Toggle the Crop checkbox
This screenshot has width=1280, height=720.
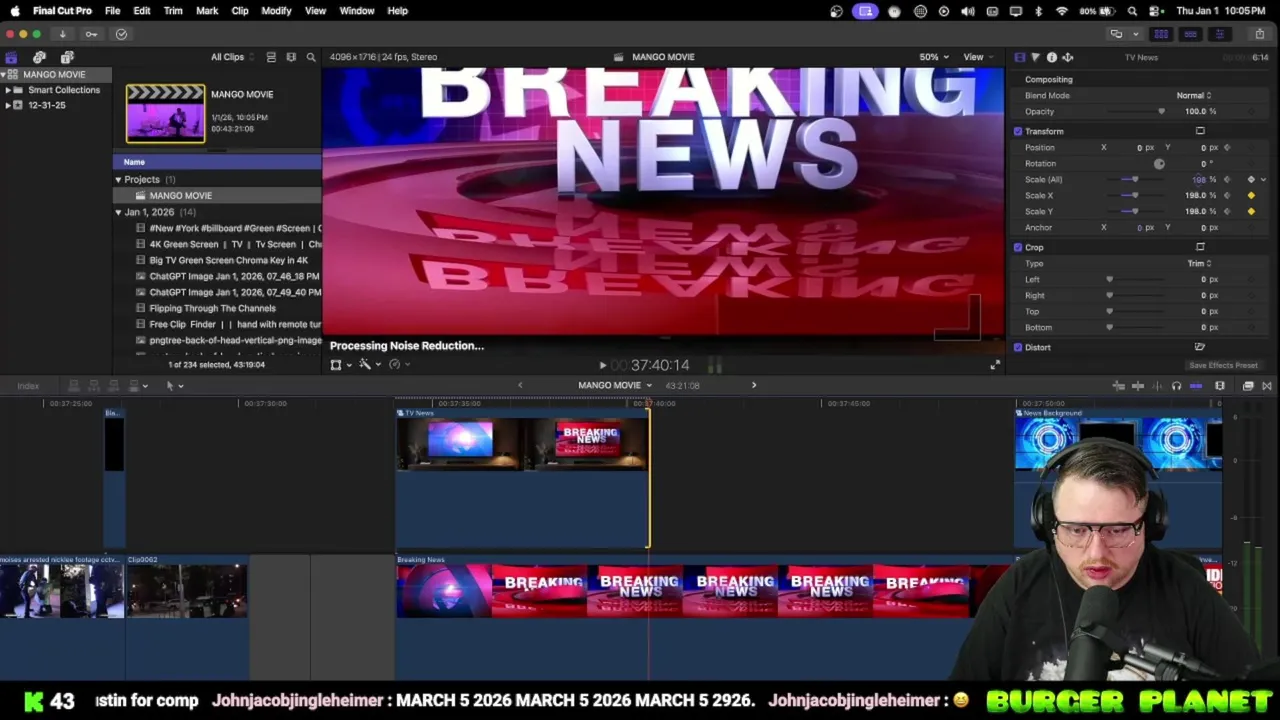tap(1018, 247)
